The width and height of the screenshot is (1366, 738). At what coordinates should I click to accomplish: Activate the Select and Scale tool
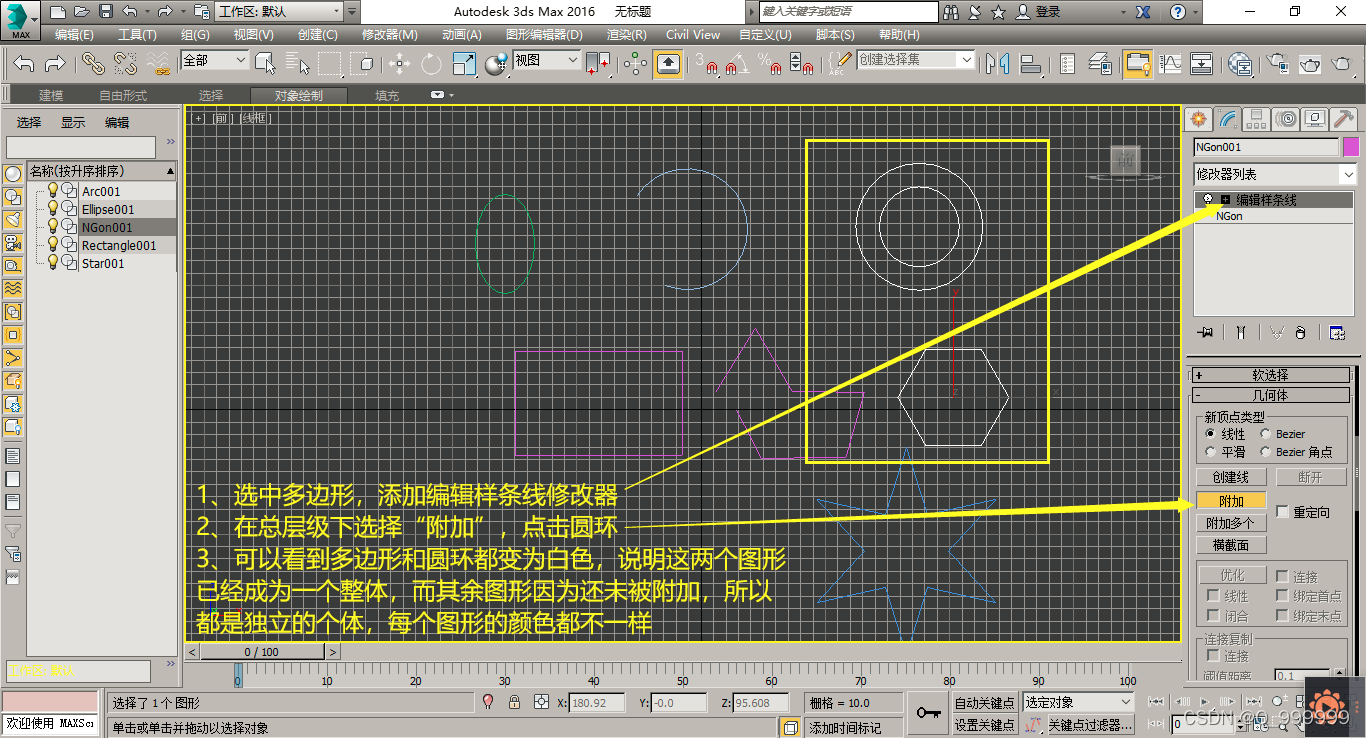point(464,64)
